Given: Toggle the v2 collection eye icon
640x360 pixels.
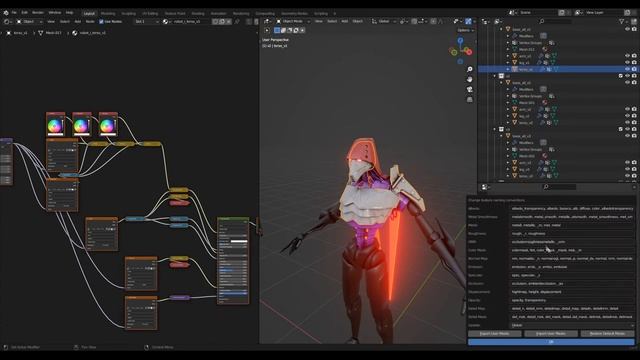Looking at the screenshot, I should coord(627,76).
